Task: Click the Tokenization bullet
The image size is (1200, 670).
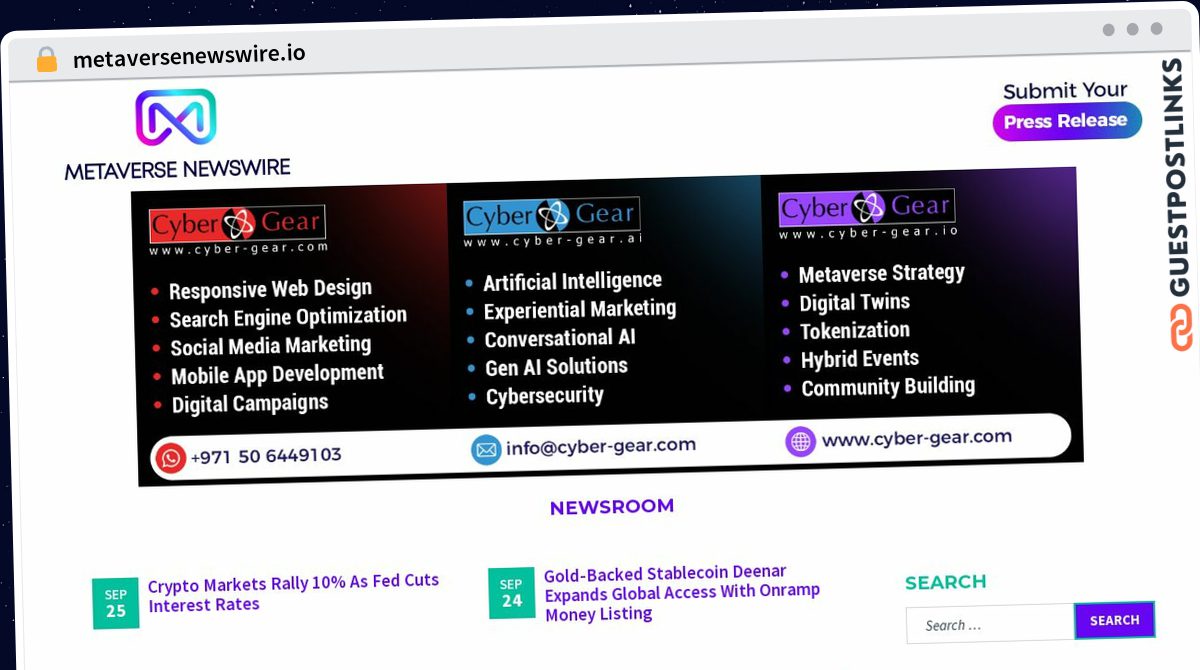Action: (x=855, y=330)
